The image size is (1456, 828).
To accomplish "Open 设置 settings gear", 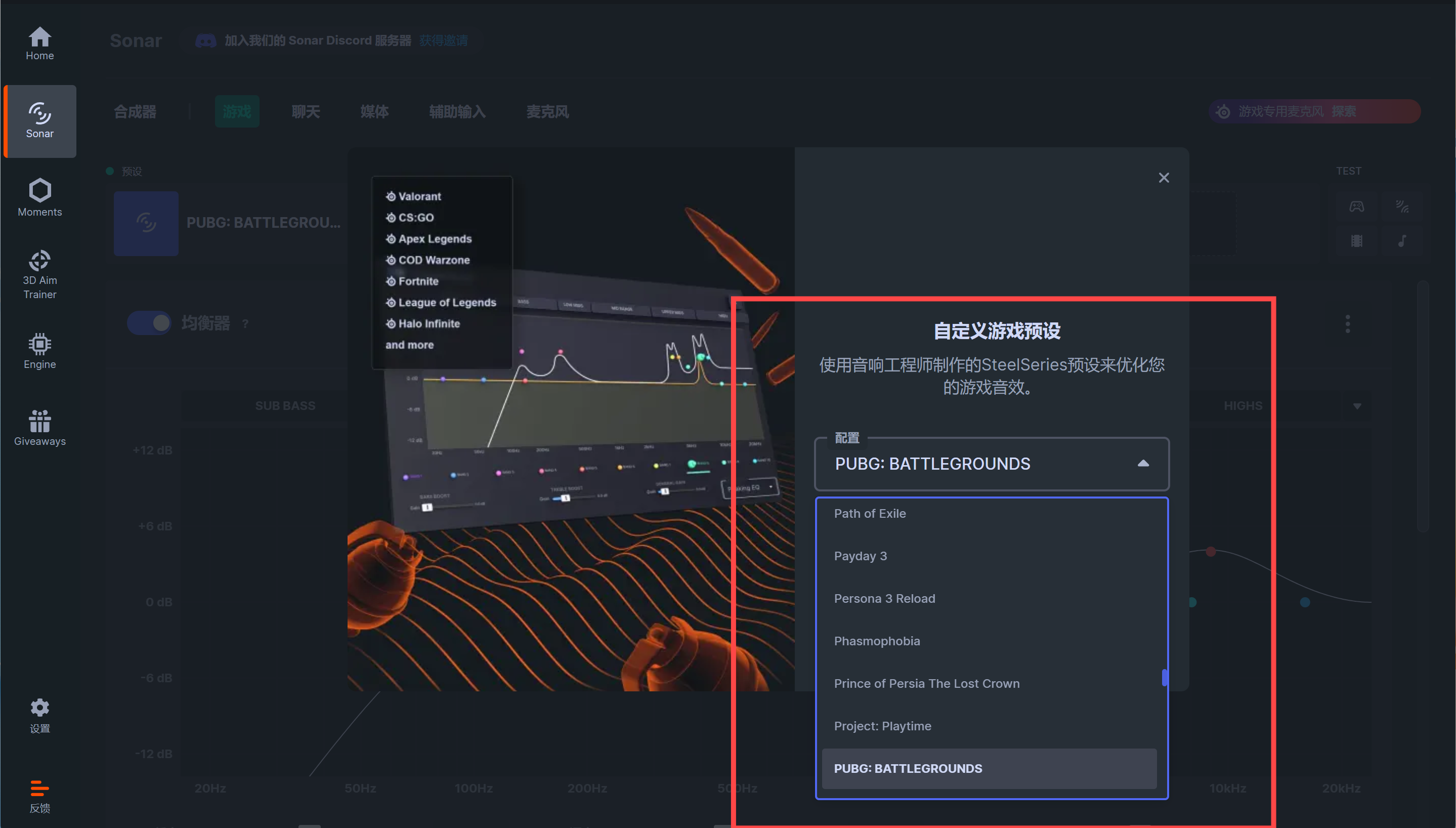I will [40, 716].
